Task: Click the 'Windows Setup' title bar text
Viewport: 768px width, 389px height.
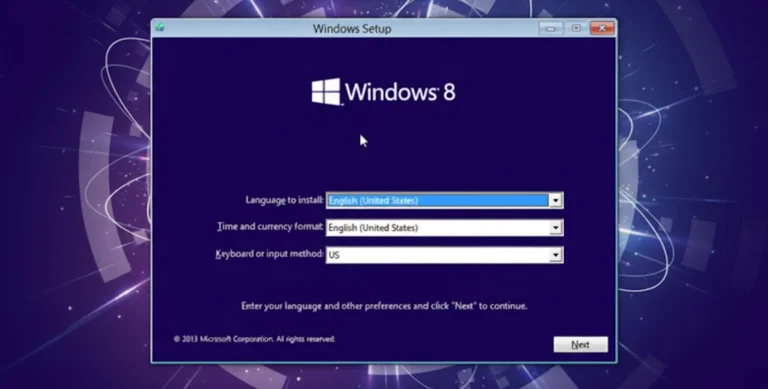Action: point(352,28)
